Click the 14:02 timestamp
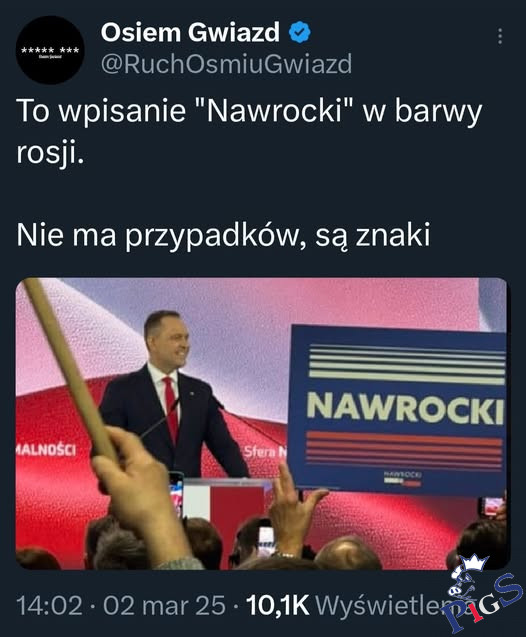The width and height of the screenshot is (526, 637). coord(50,605)
